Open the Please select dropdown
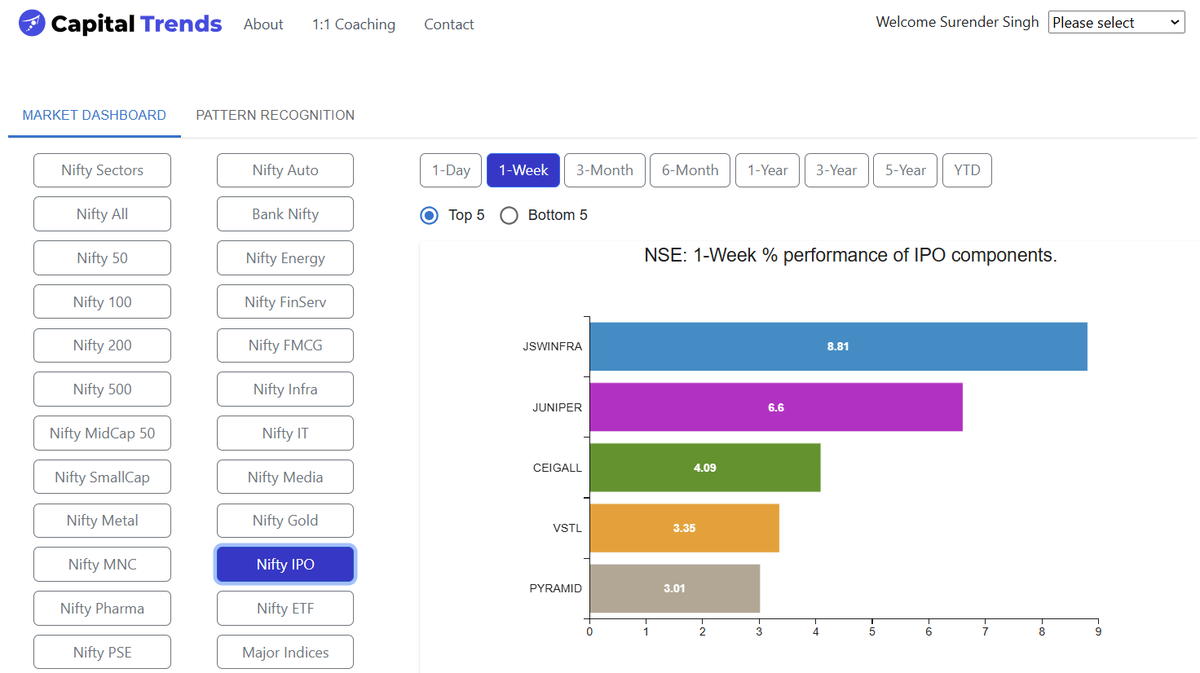 tap(1116, 22)
